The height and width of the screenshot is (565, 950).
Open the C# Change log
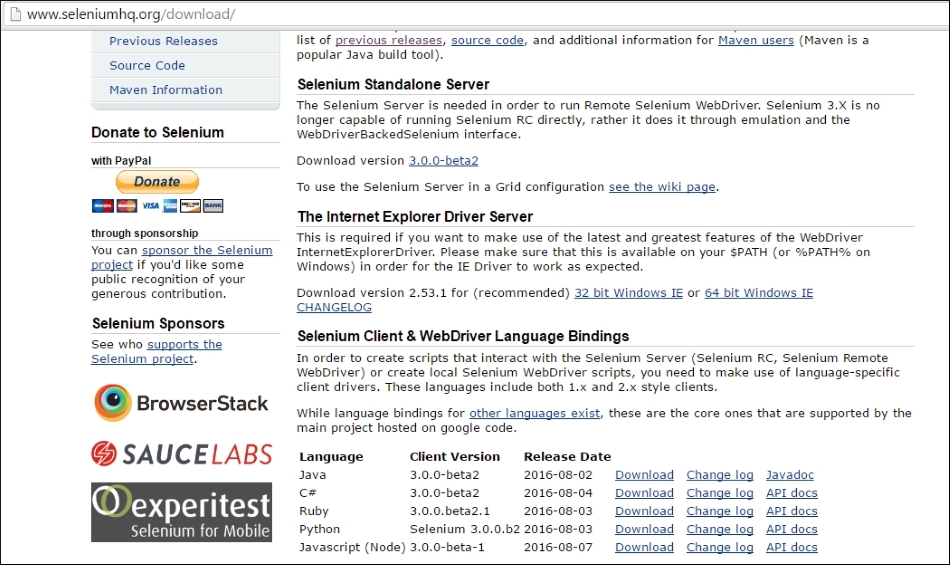click(720, 493)
